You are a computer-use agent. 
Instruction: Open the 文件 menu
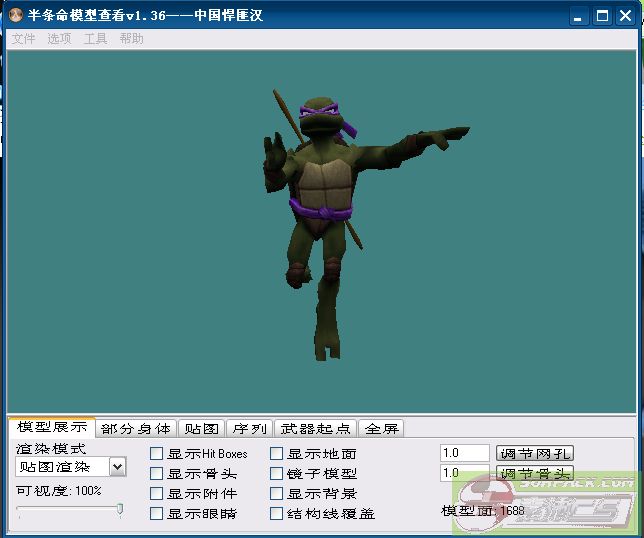point(23,39)
